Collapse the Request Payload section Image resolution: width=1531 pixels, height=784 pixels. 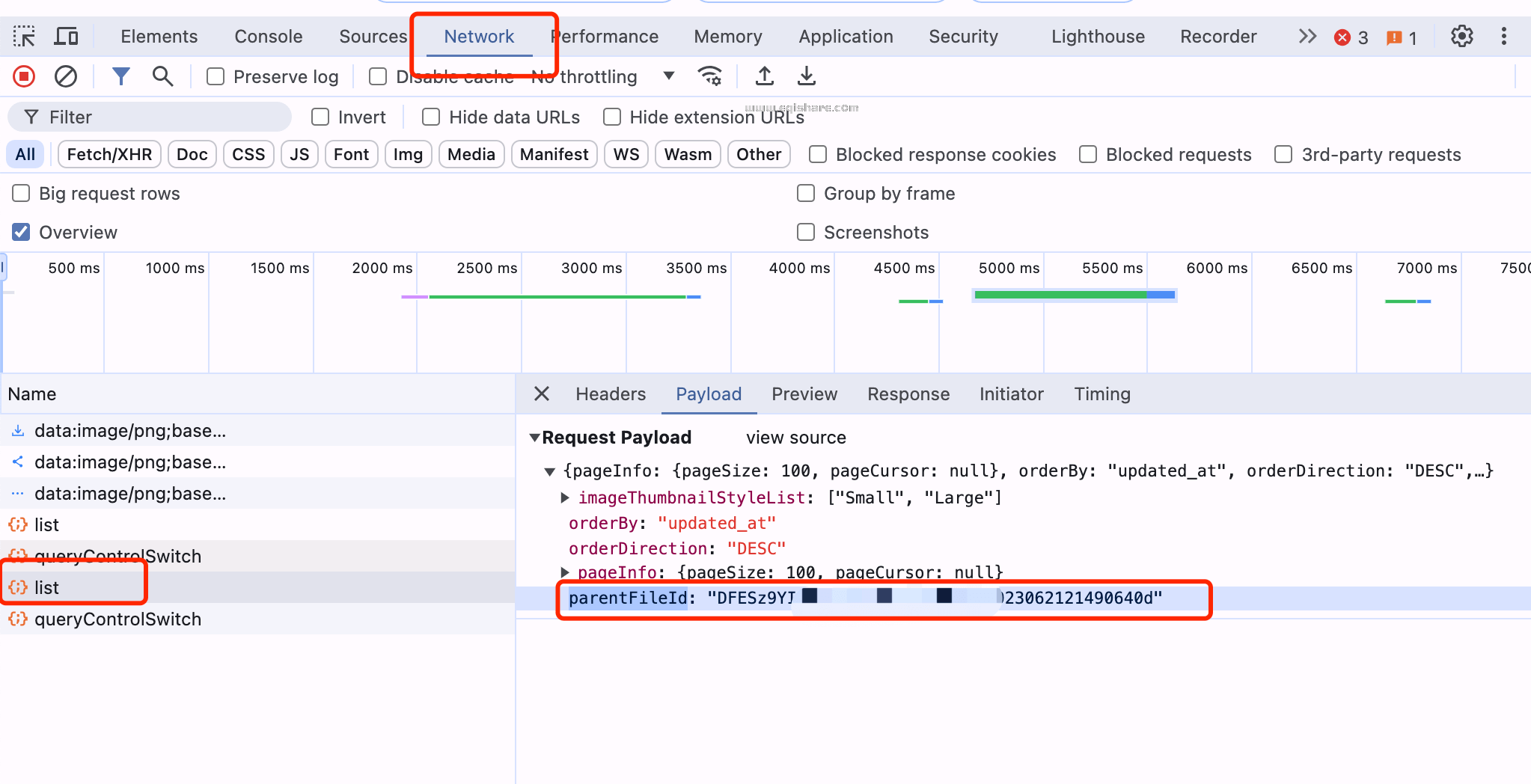tap(534, 438)
